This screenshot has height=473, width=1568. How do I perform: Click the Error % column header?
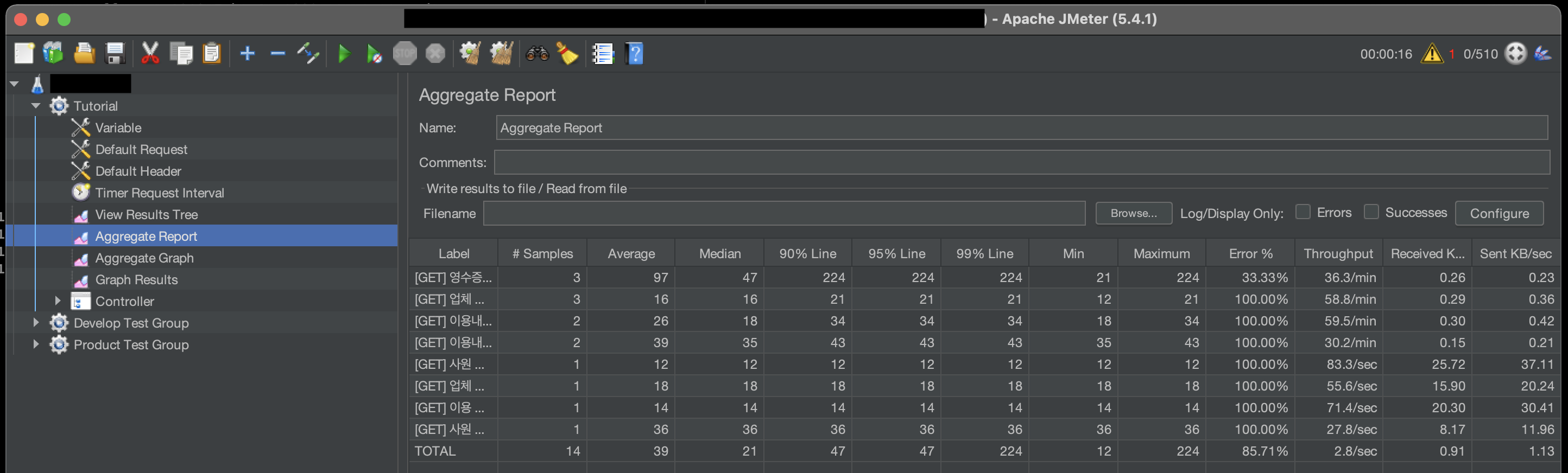[x=1250, y=253]
